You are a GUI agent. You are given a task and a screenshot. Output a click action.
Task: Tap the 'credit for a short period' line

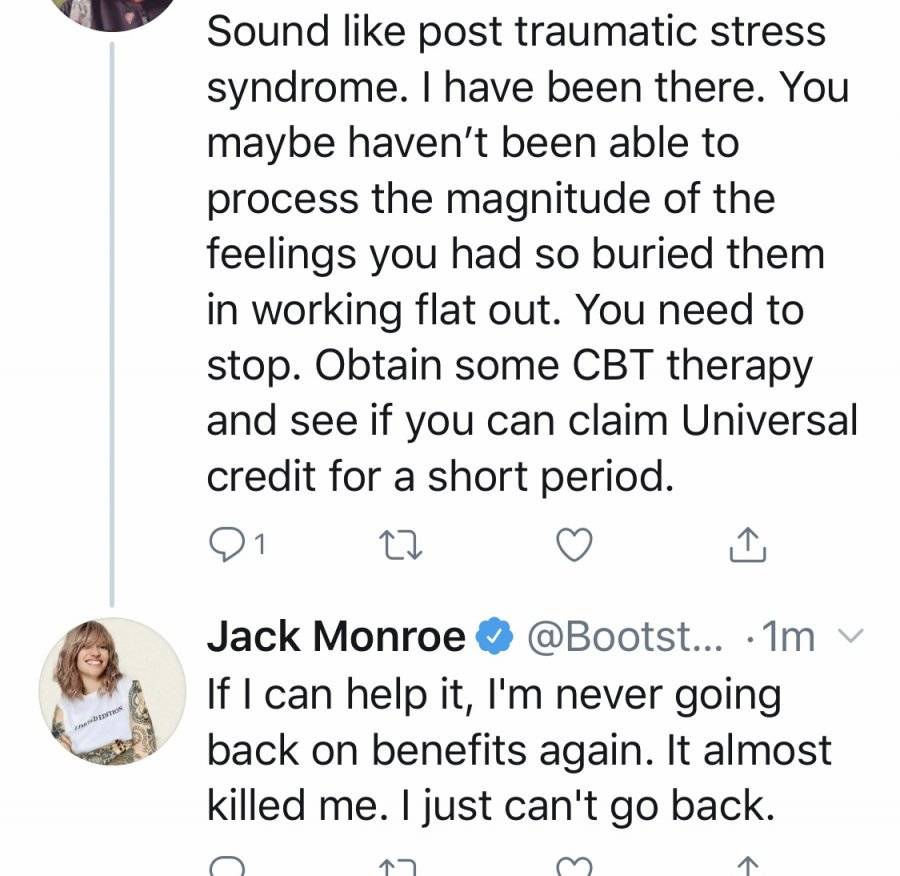pos(440,476)
